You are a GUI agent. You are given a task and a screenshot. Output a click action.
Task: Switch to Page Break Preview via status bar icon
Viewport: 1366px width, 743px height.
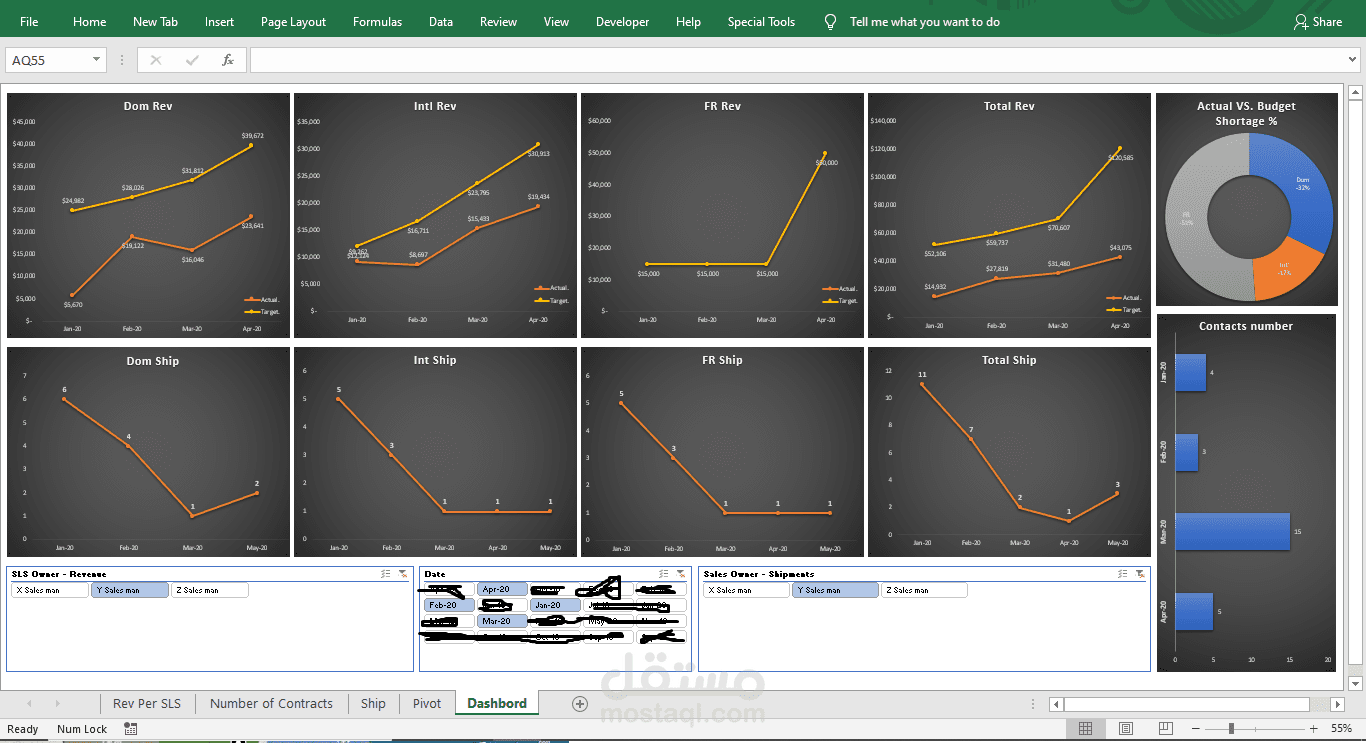pos(1166,728)
